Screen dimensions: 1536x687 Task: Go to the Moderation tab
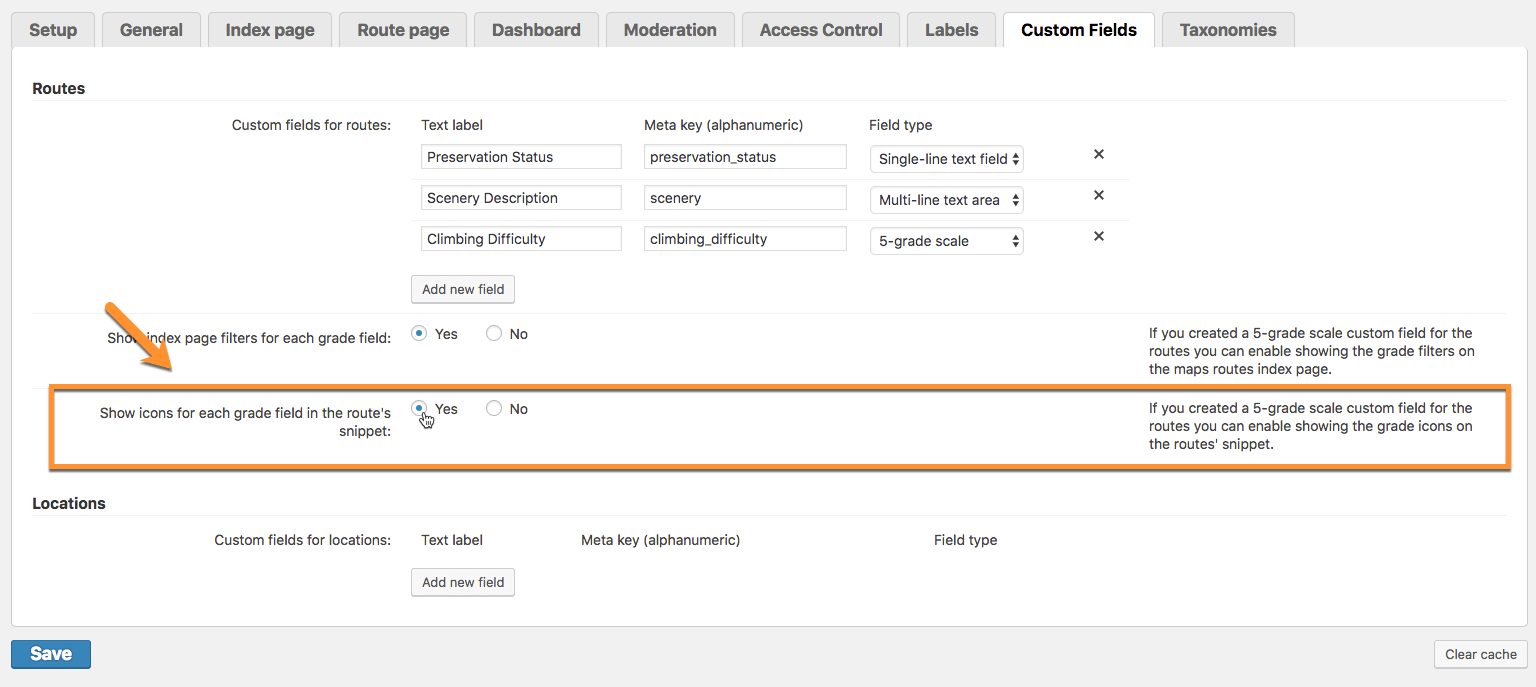[x=669, y=30]
